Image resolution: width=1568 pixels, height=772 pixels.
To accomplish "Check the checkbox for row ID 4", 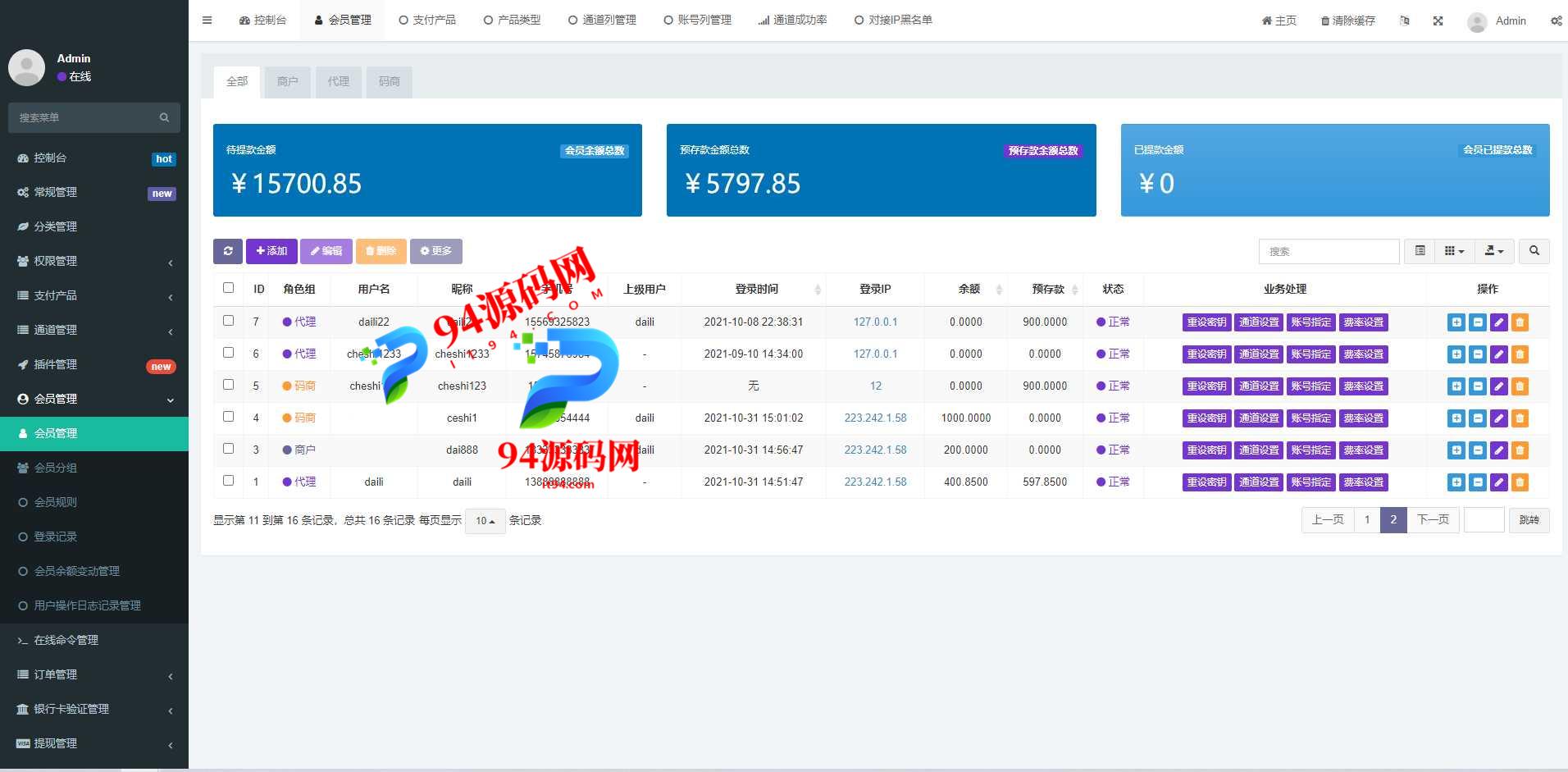I will (228, 417).
